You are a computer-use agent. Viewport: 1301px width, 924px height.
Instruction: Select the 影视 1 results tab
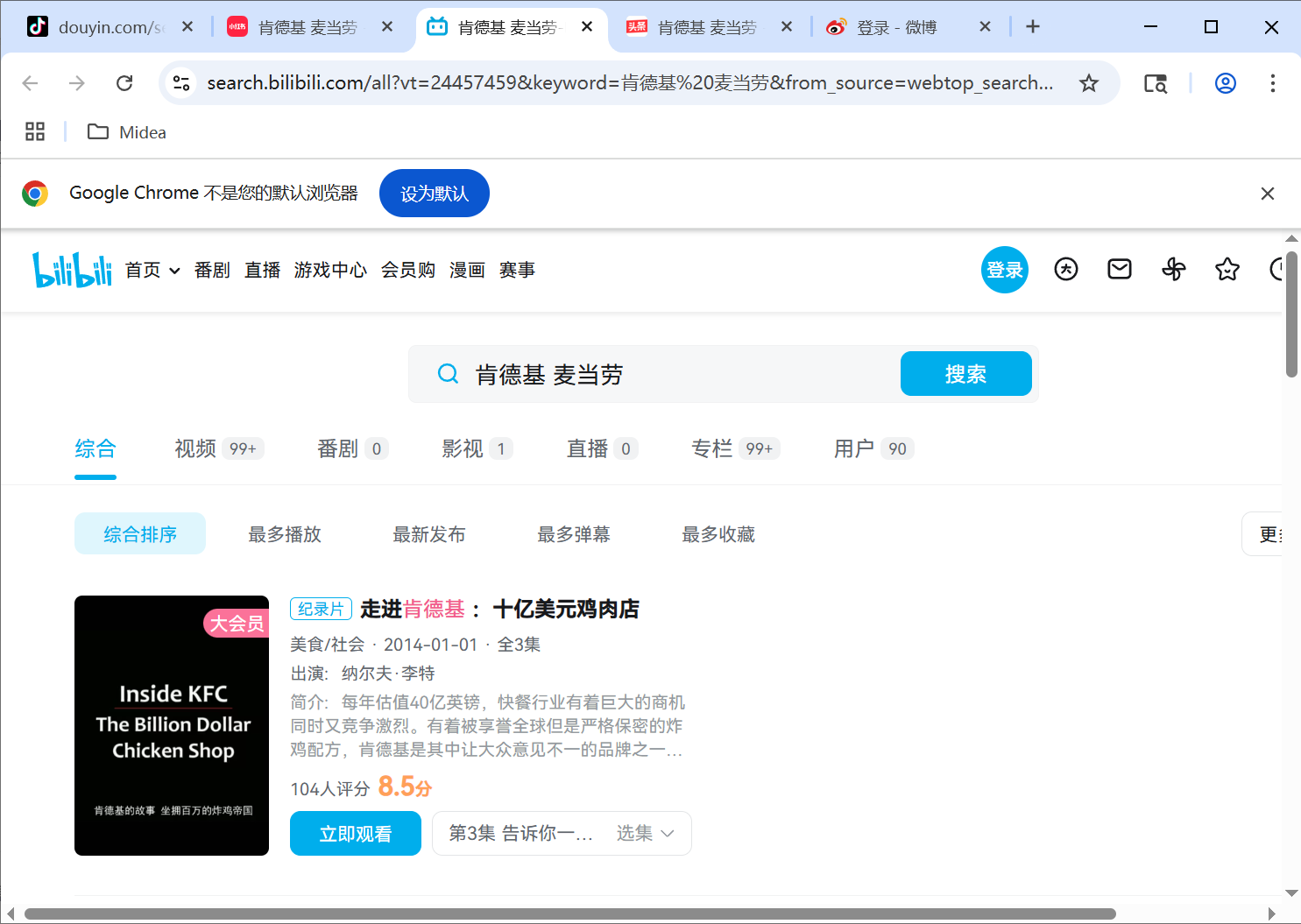pyautogui.click(x=477, y=449)
